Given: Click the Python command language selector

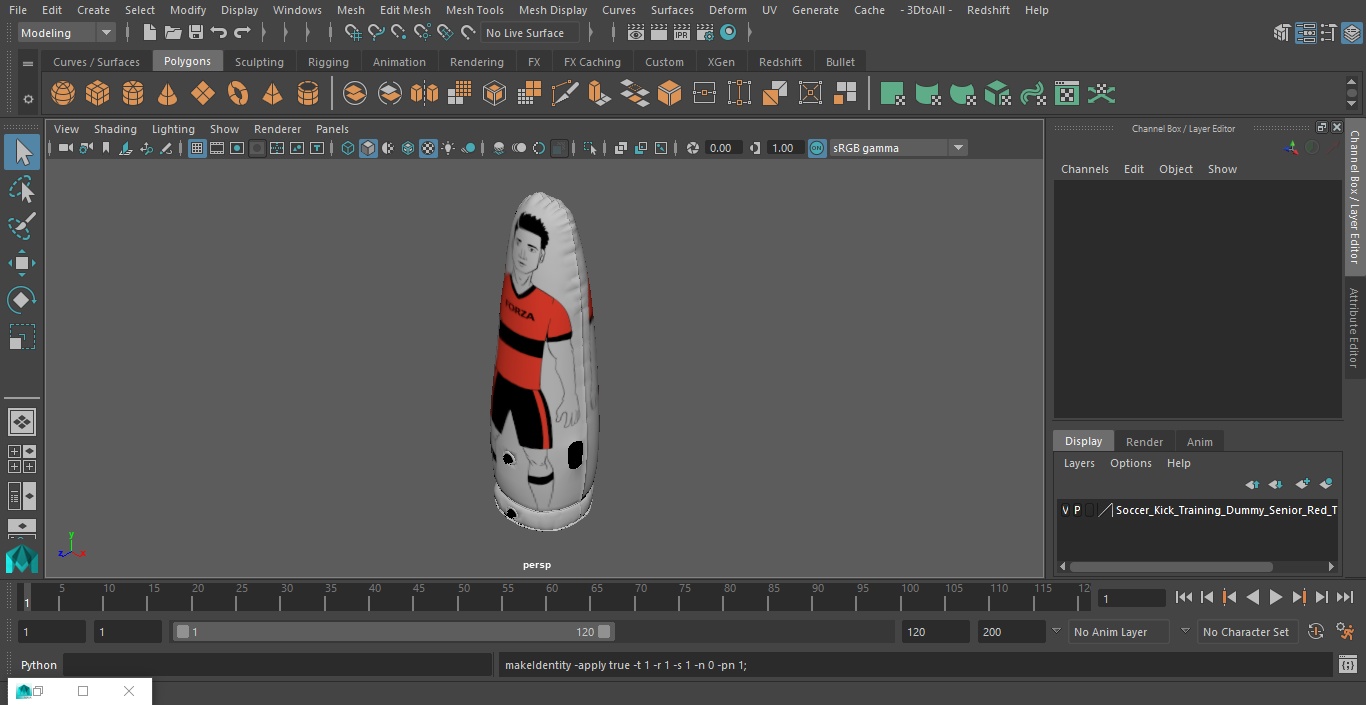Looking at the screenshot, I should (39, 665).
